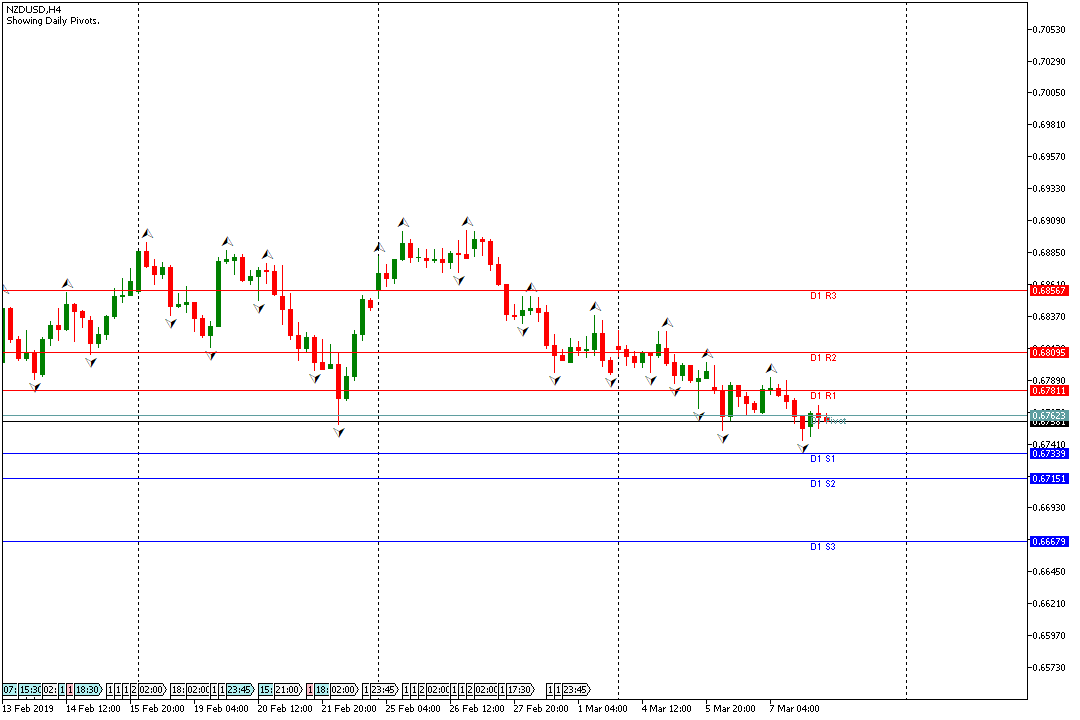
Task: Click the 'Showing Daily Pivots.' label
Action: [53, 21]
